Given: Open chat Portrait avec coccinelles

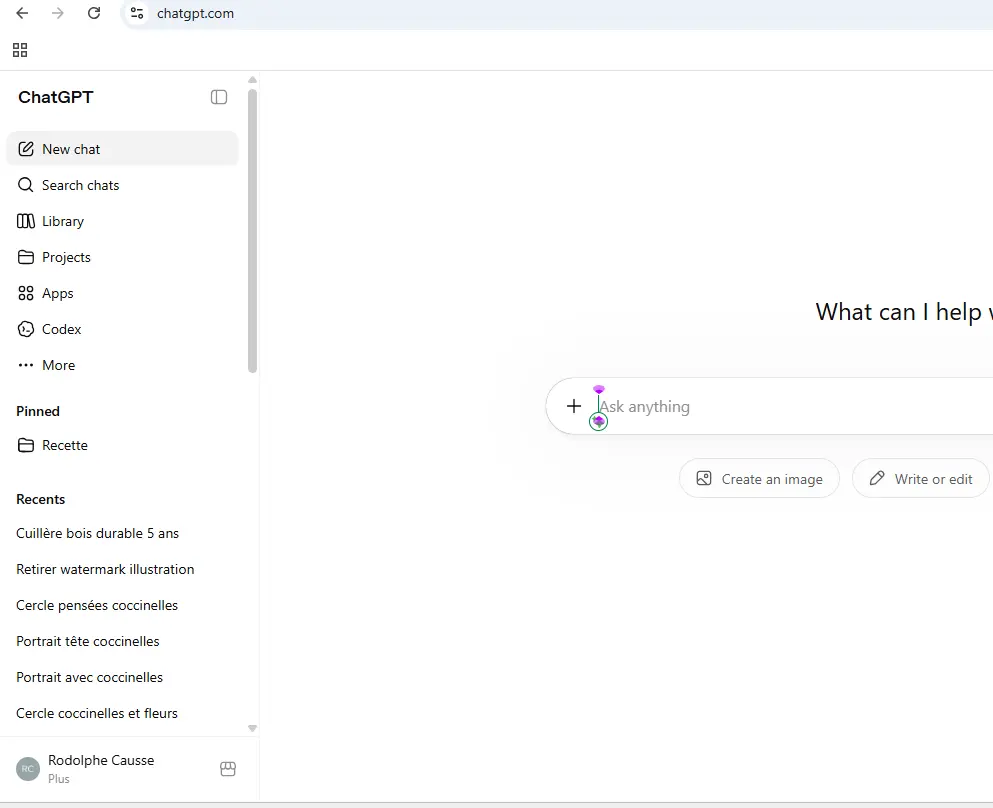Looking at the screenshot, I should [x=122, y=678].
